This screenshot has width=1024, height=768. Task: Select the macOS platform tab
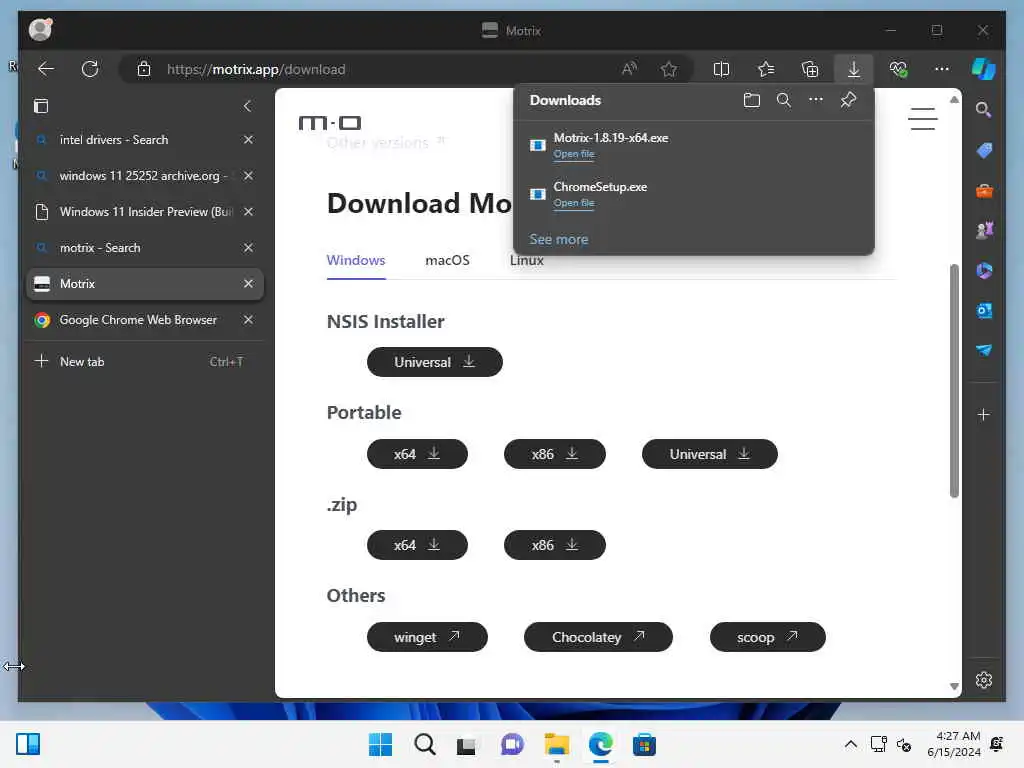(447, 260)
